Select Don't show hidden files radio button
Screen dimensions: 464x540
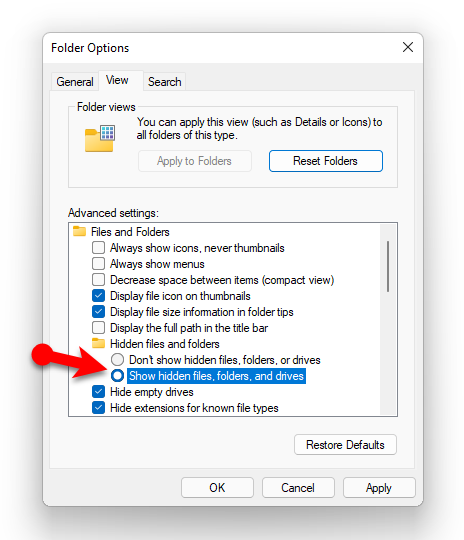coord(117,360)
